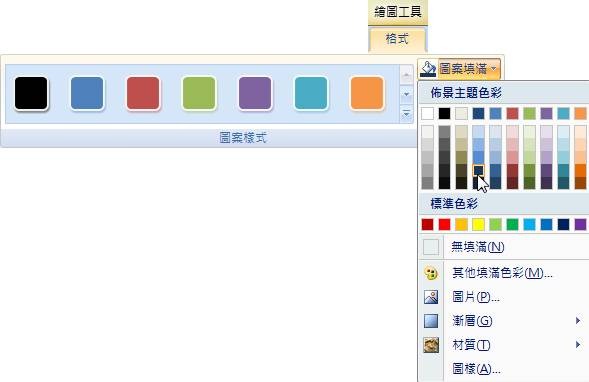Image resolution: width=589 pixels, height=382 pixels.
Task: Apply the purple shape style
Action: click(255, 93)
